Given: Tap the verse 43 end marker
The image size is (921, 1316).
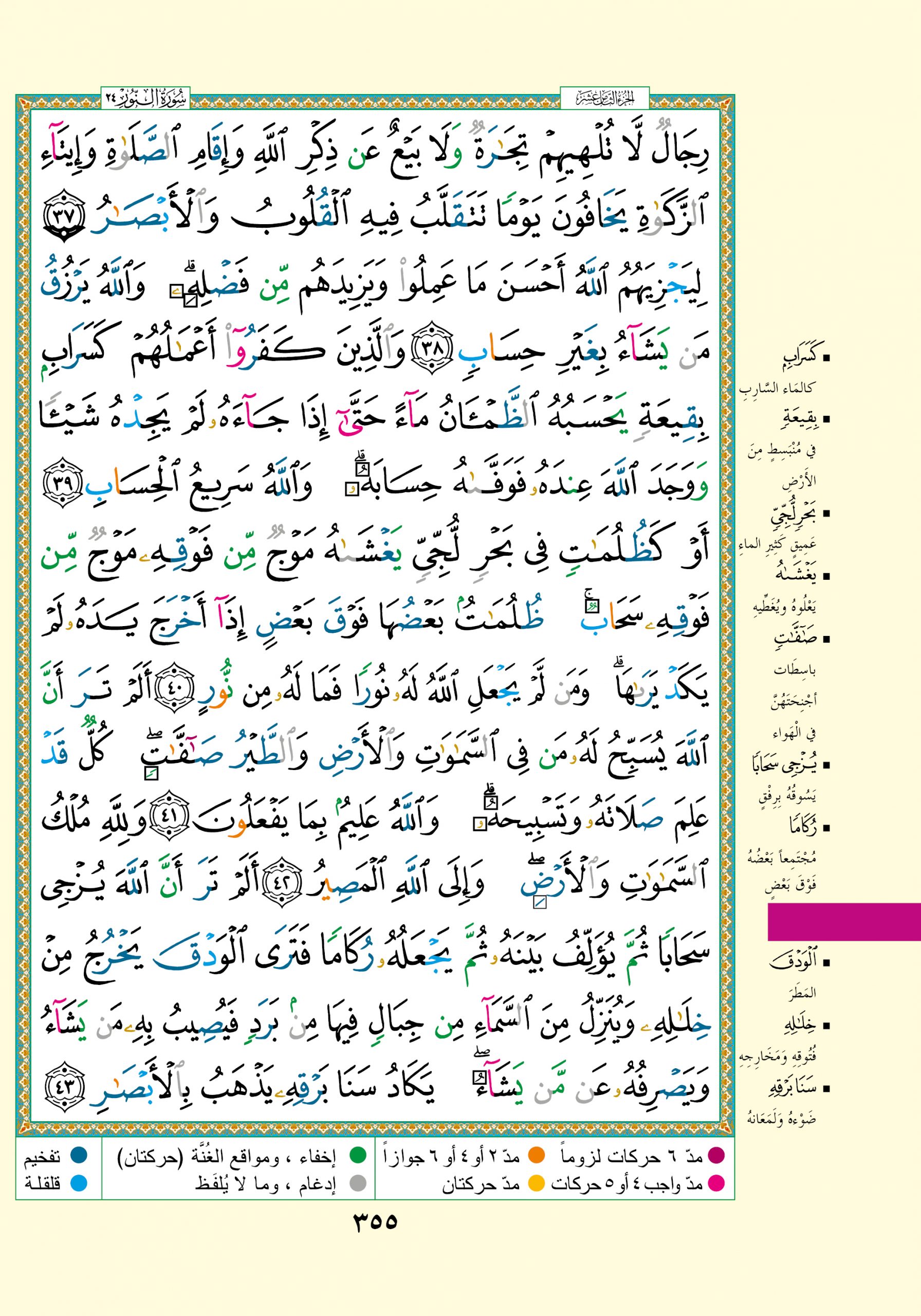Looking at the screenshot, I should [64, 1085].
